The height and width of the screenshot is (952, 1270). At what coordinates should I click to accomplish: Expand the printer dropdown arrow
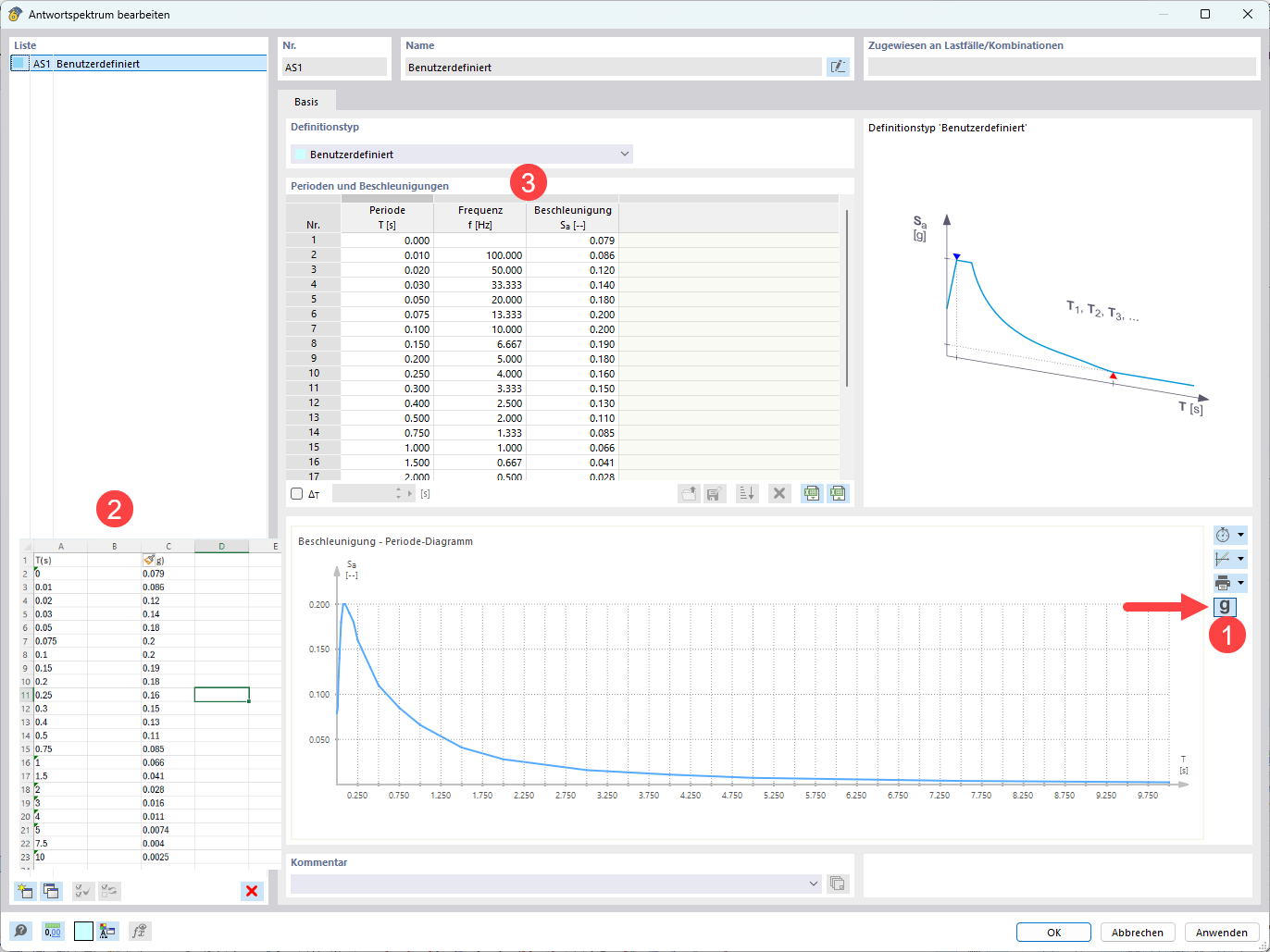coord(1240,583)
